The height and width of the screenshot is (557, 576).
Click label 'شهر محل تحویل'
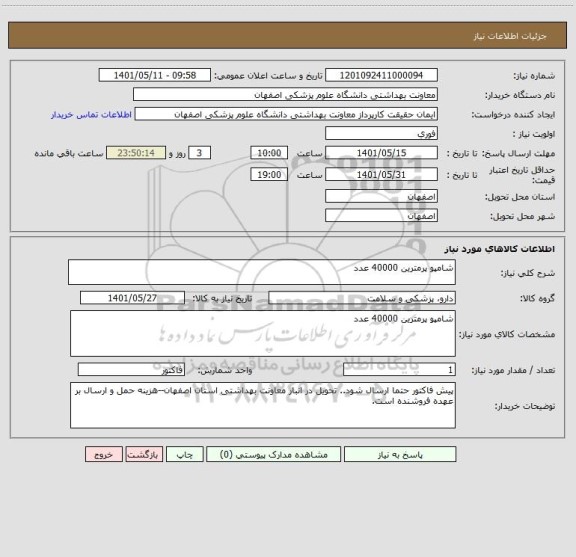click(x=523, y=216)
